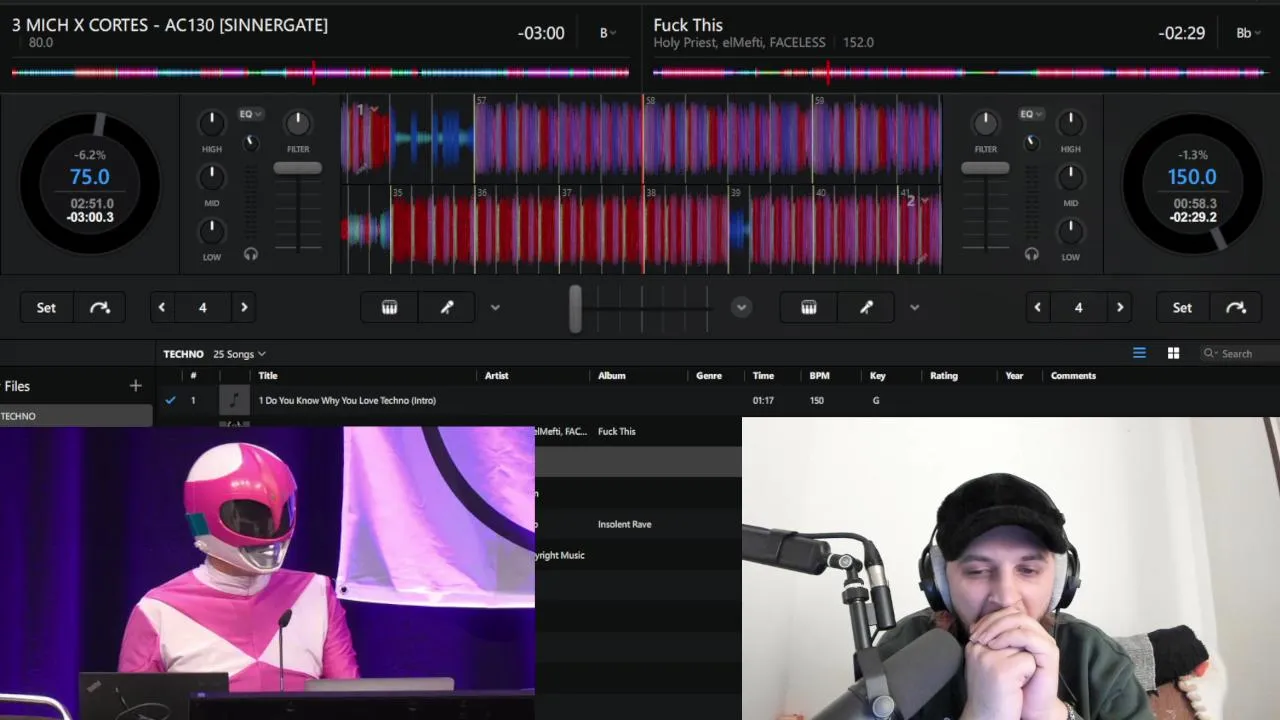This screenshot has height=720, width=1280.
Task: Open the deck 2 microphone/tools icon
Action: point(866,307)
